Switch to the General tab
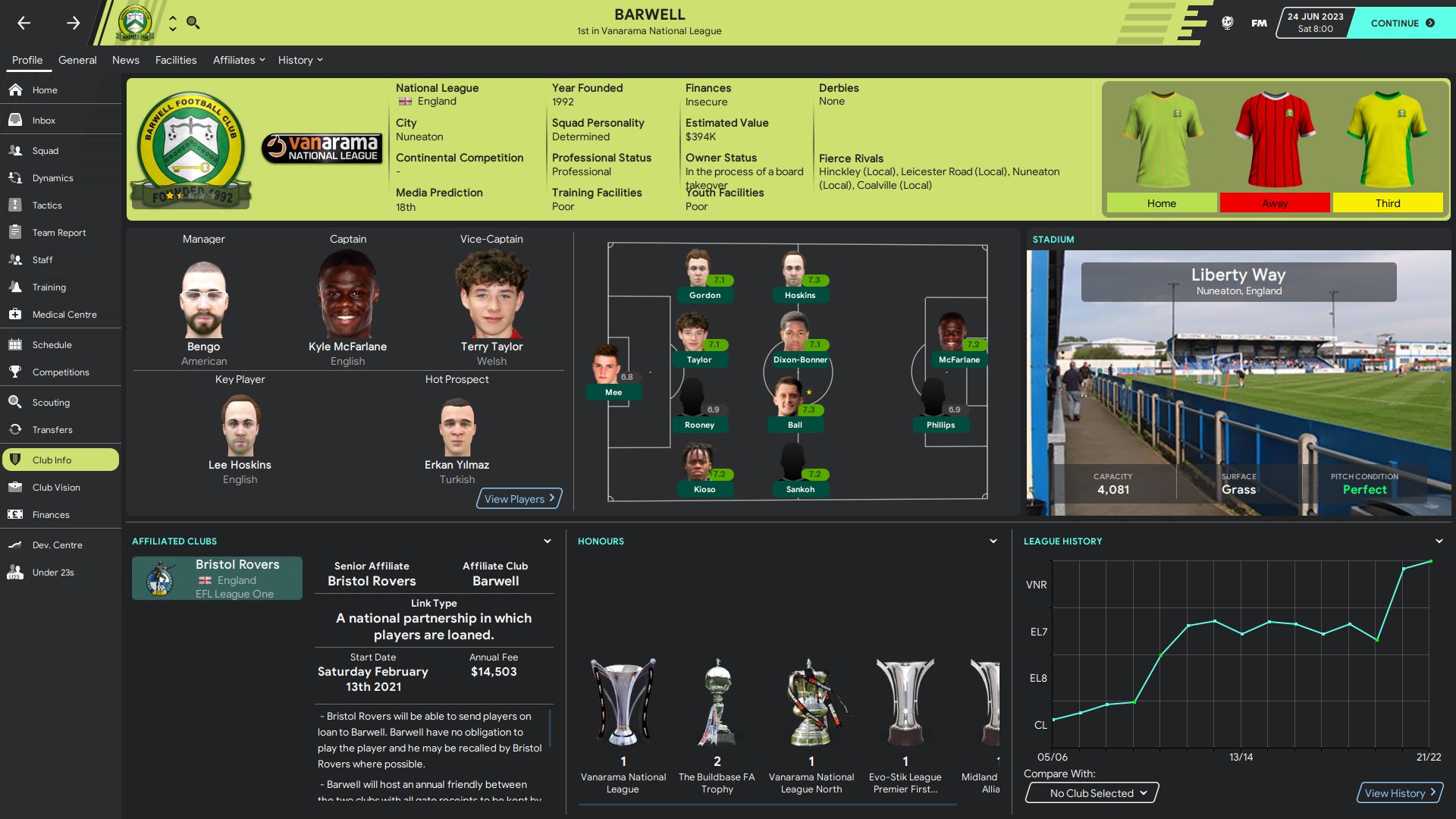Viewport: 1456px width, 819px height. pos(77,60)
